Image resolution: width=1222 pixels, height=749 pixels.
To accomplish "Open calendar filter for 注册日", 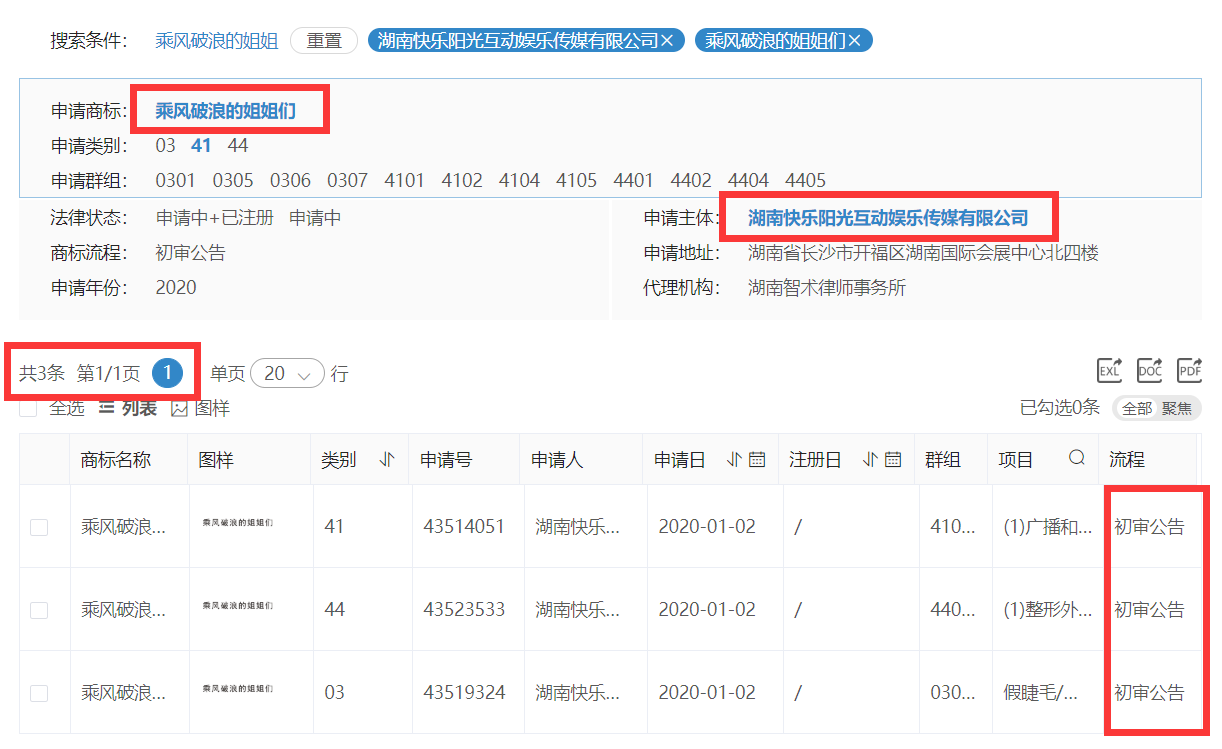I will pyautogui.click(x=893, y=460).
